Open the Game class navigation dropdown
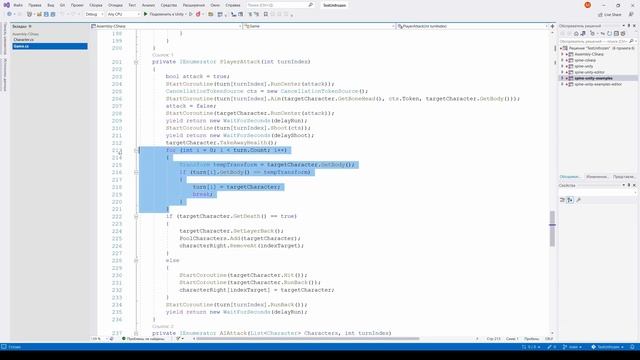Image resolution: width=640 pixels, height=360 pixels. pyautogui.click(x=319, y=26)
